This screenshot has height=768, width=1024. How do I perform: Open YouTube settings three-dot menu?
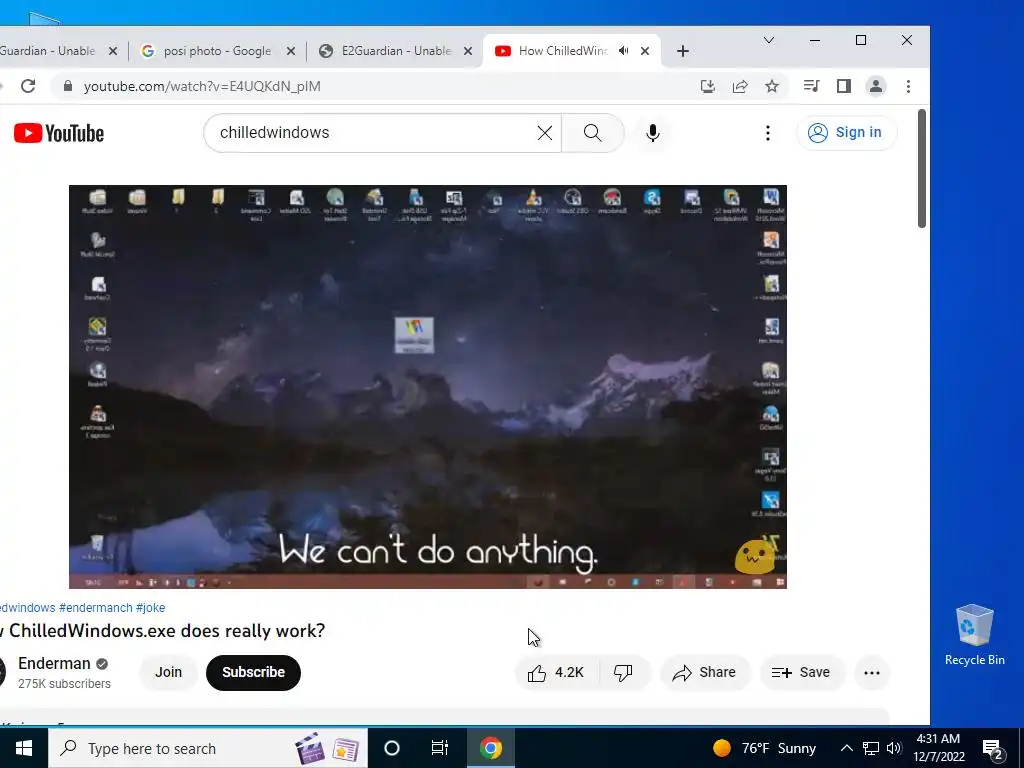coord(768,133)
